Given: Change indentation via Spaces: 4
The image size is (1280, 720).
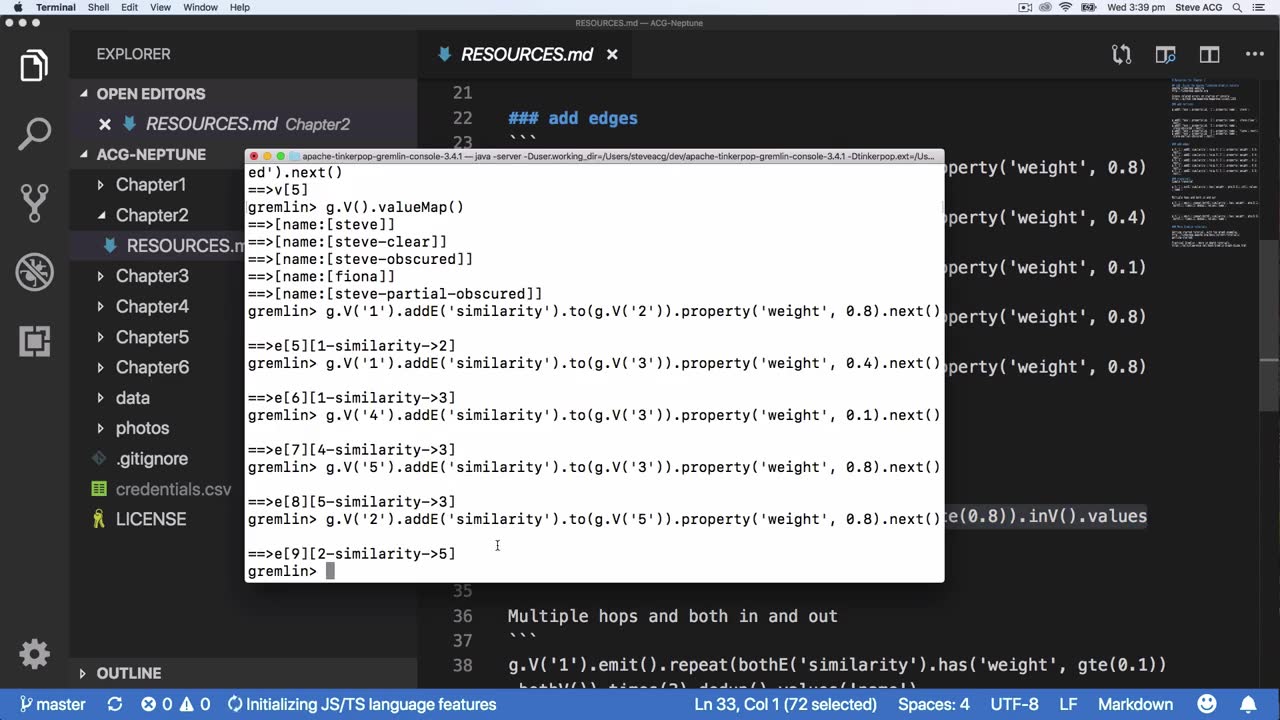Looking at the screenshot, I should (934, 704).
